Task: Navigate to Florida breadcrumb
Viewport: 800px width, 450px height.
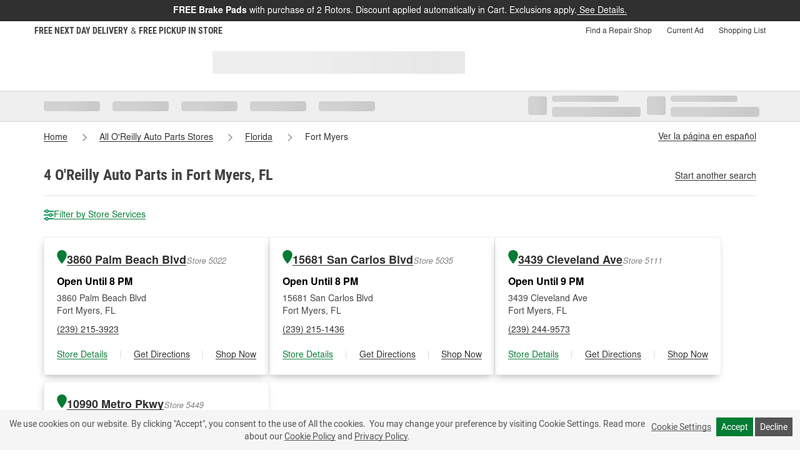Action: [x=258, y=137]
